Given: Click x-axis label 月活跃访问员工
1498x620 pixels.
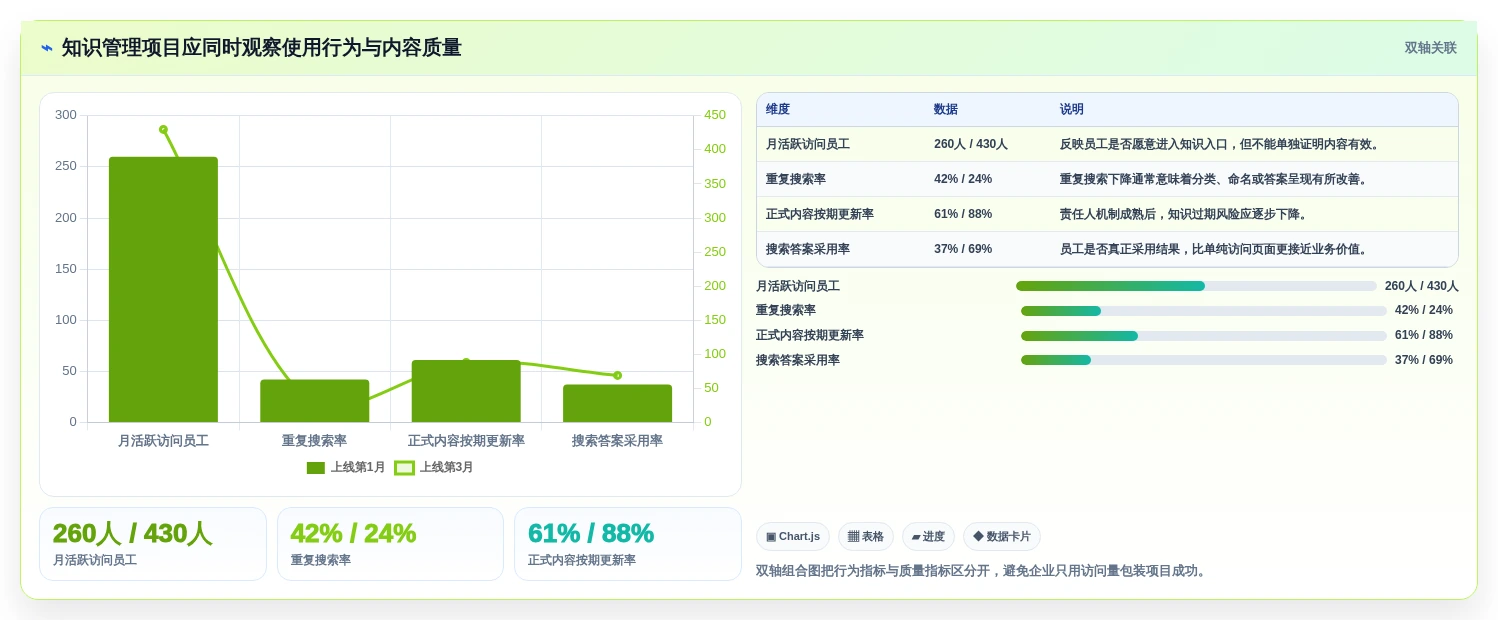Looking at the screenshot, I should tap(163, 440).
